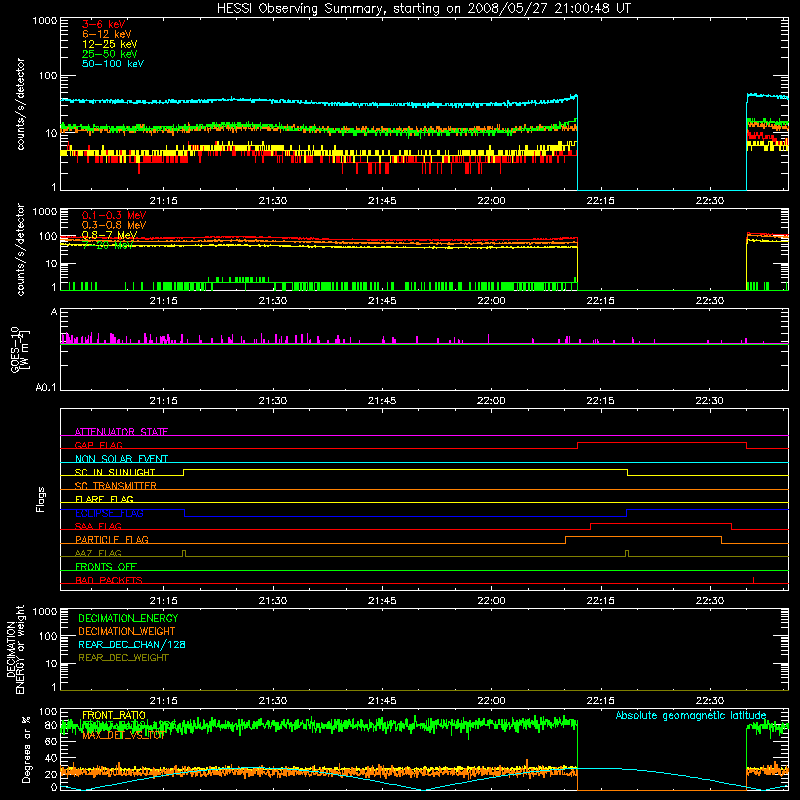
Task: Click the REAR_DEC_CHAN/128 legend label
Action: tap(132, 644)
